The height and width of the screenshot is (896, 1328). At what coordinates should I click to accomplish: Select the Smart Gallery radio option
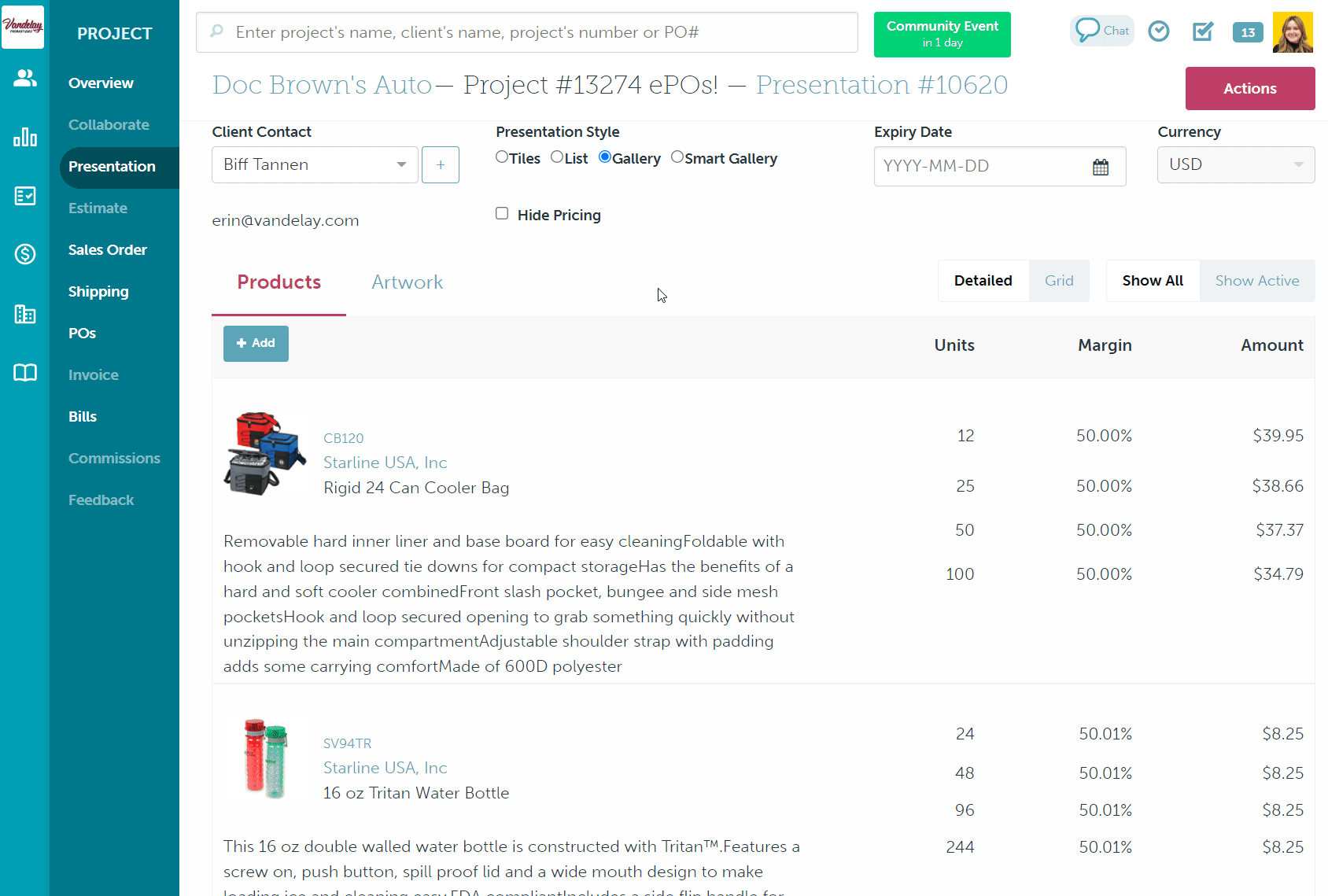click(677, 157)
